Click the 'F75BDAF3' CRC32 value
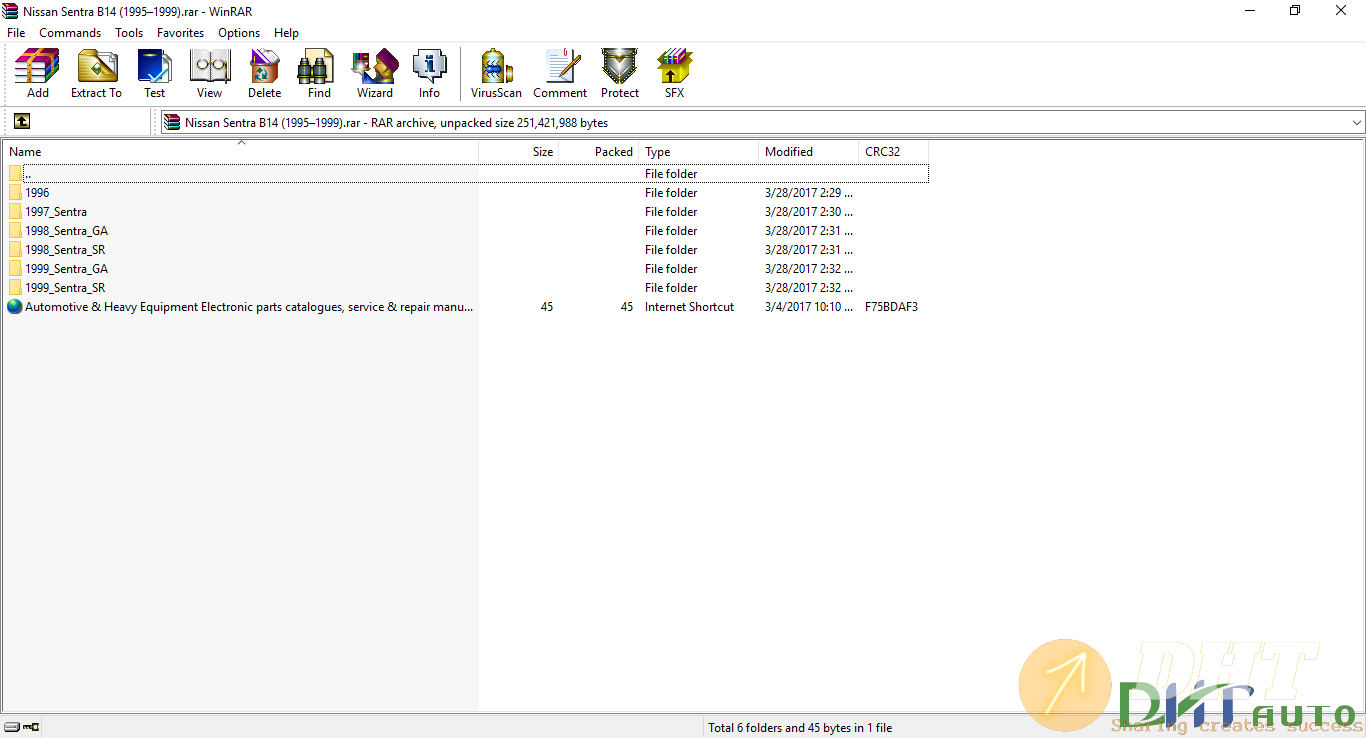This screenshot has height=738, width=1366. (891, 307)
